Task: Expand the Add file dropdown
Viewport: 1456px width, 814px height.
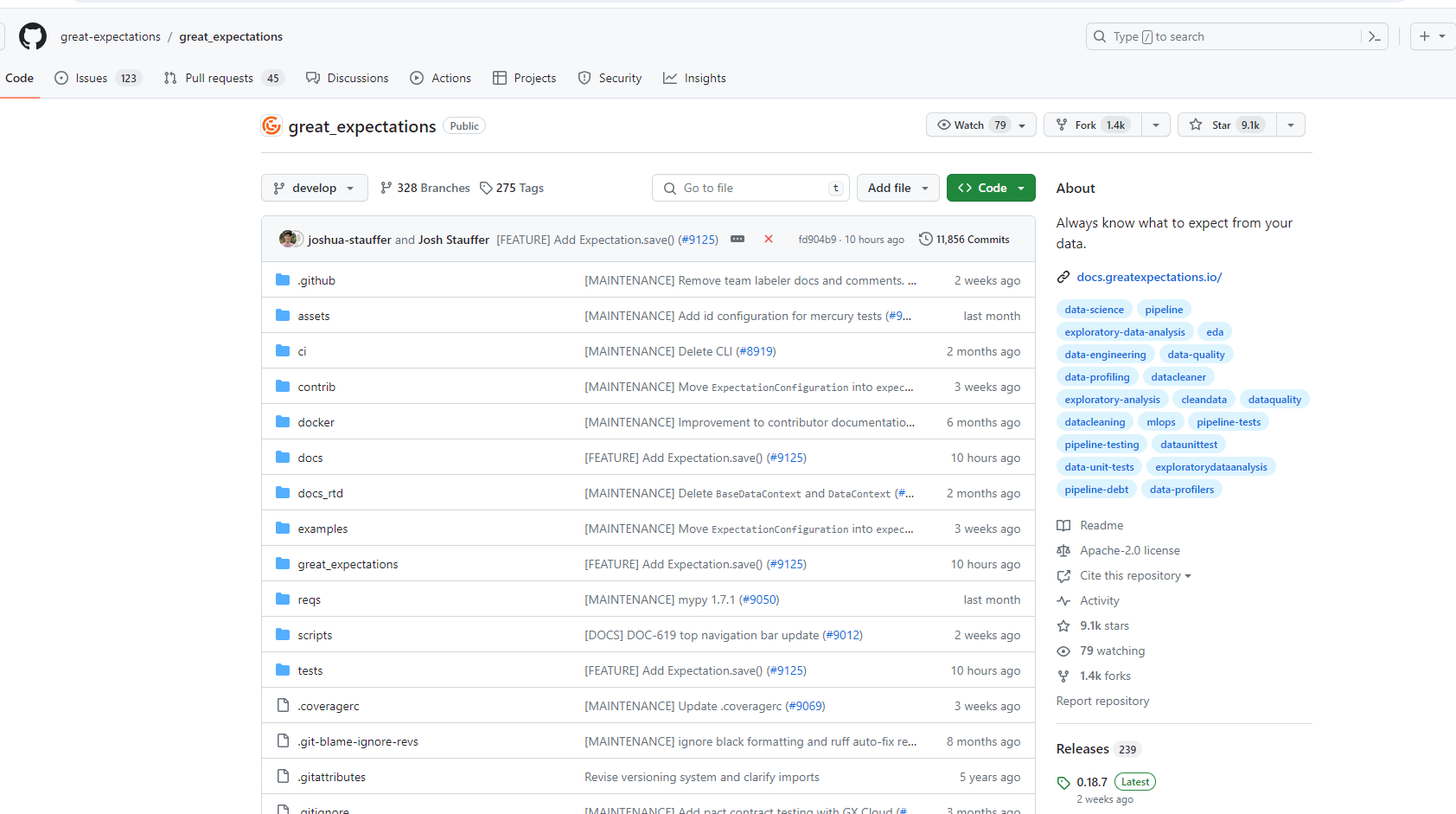Action: pyautogui.click(x=897, y=188)
